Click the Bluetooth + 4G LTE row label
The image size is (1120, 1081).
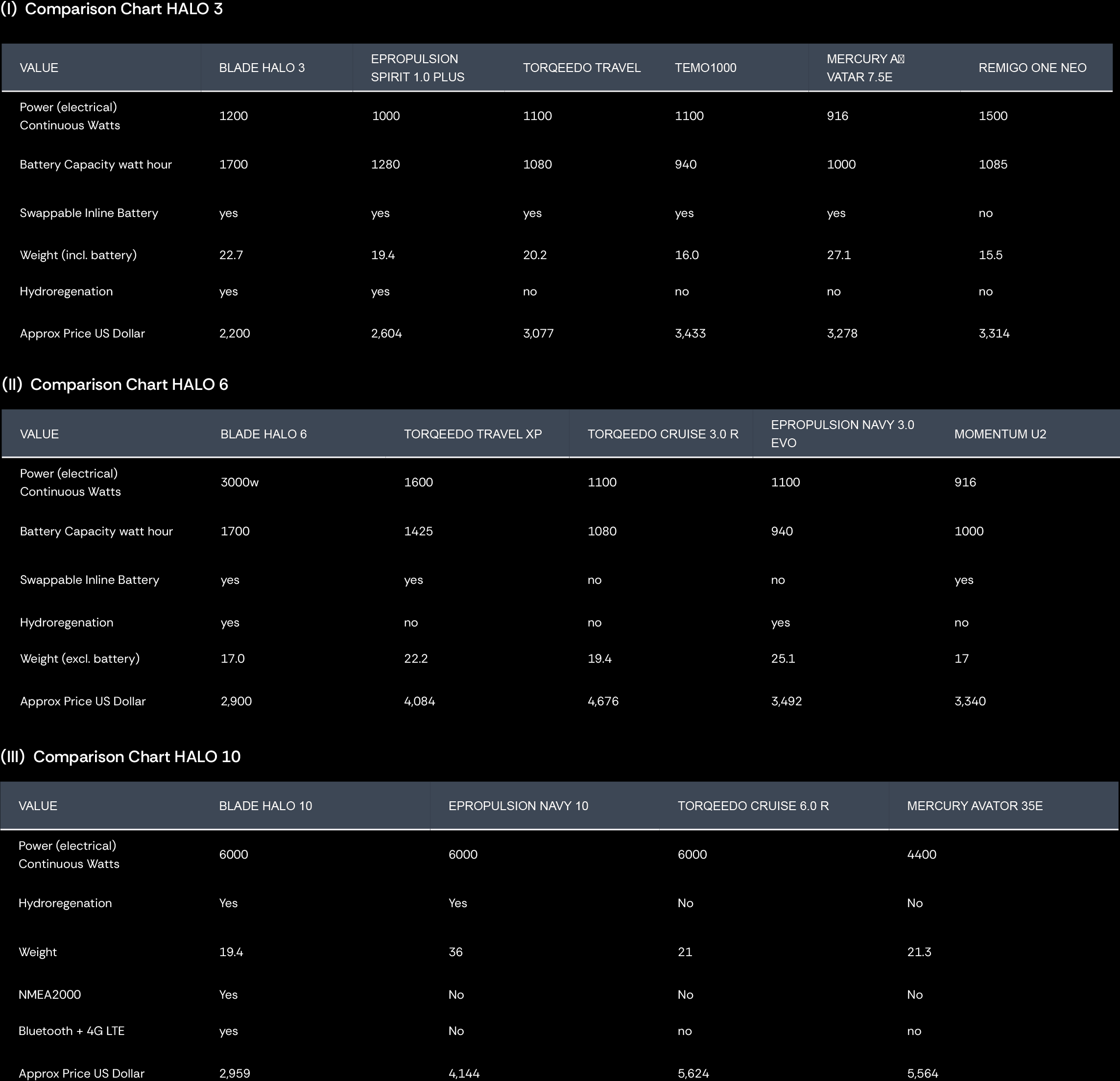71,1031
